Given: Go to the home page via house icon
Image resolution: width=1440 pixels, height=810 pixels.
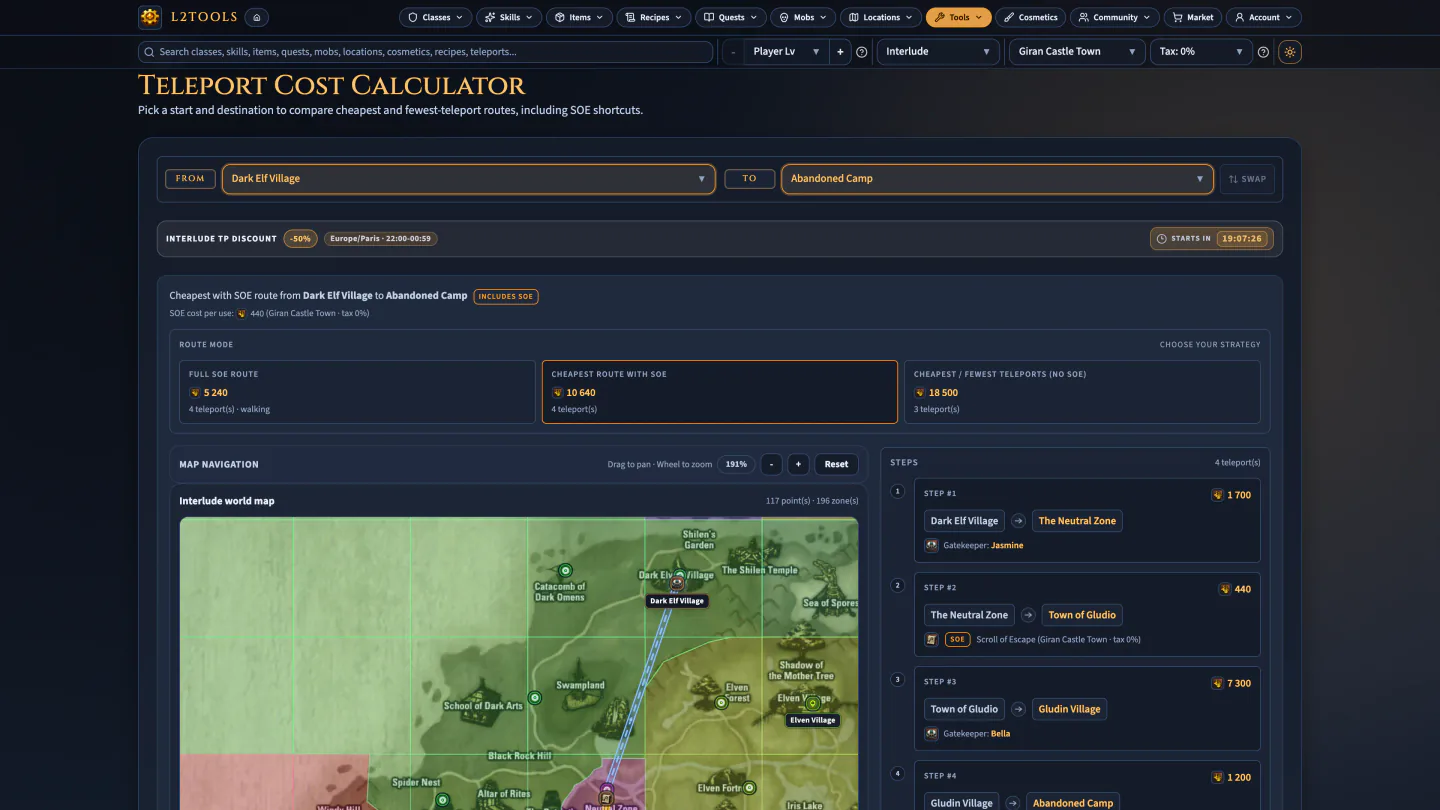Looking at the screenshot, I should pos(257,17).
